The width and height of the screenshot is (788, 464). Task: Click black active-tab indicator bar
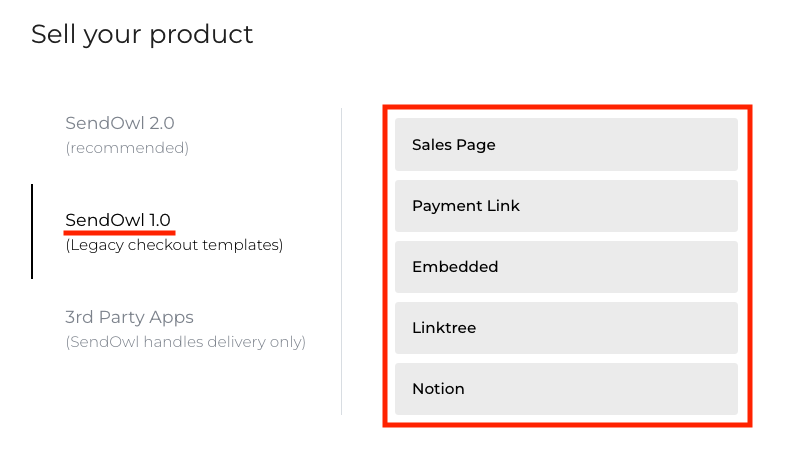(x=32, y=231)
